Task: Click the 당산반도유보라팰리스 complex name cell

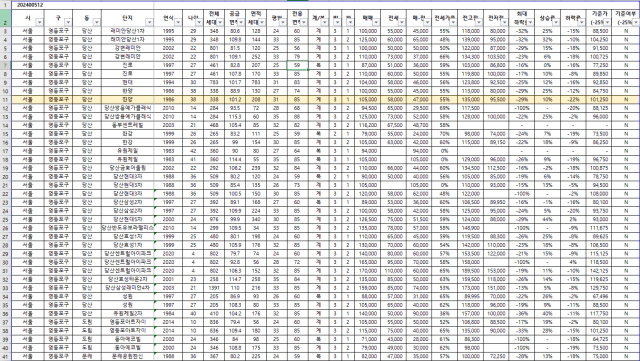Action: point(127,228)
